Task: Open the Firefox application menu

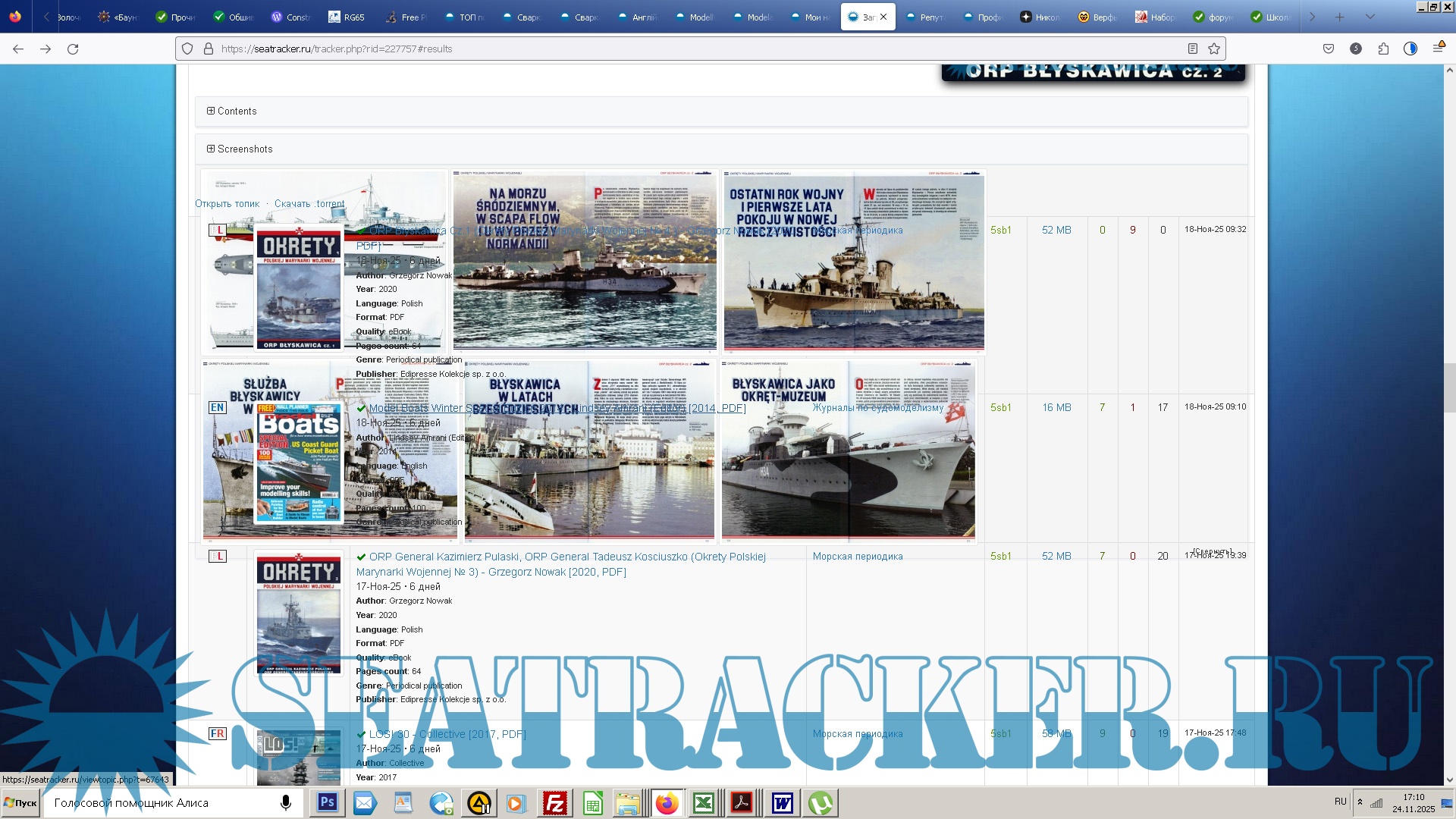Action: pyautogui.click(x=1438, y=49)
